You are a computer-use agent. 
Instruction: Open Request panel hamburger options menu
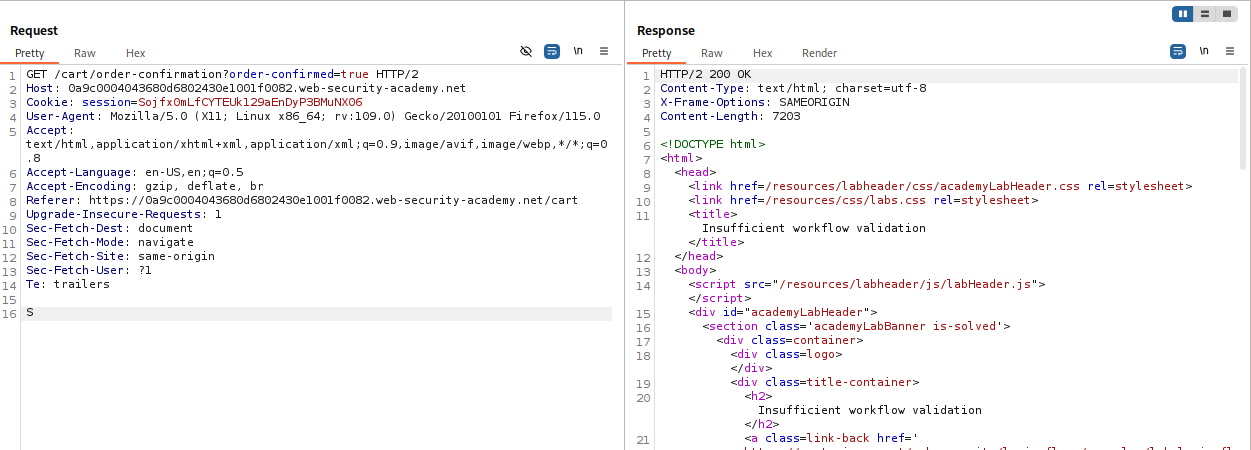click(x=604, y=51)
